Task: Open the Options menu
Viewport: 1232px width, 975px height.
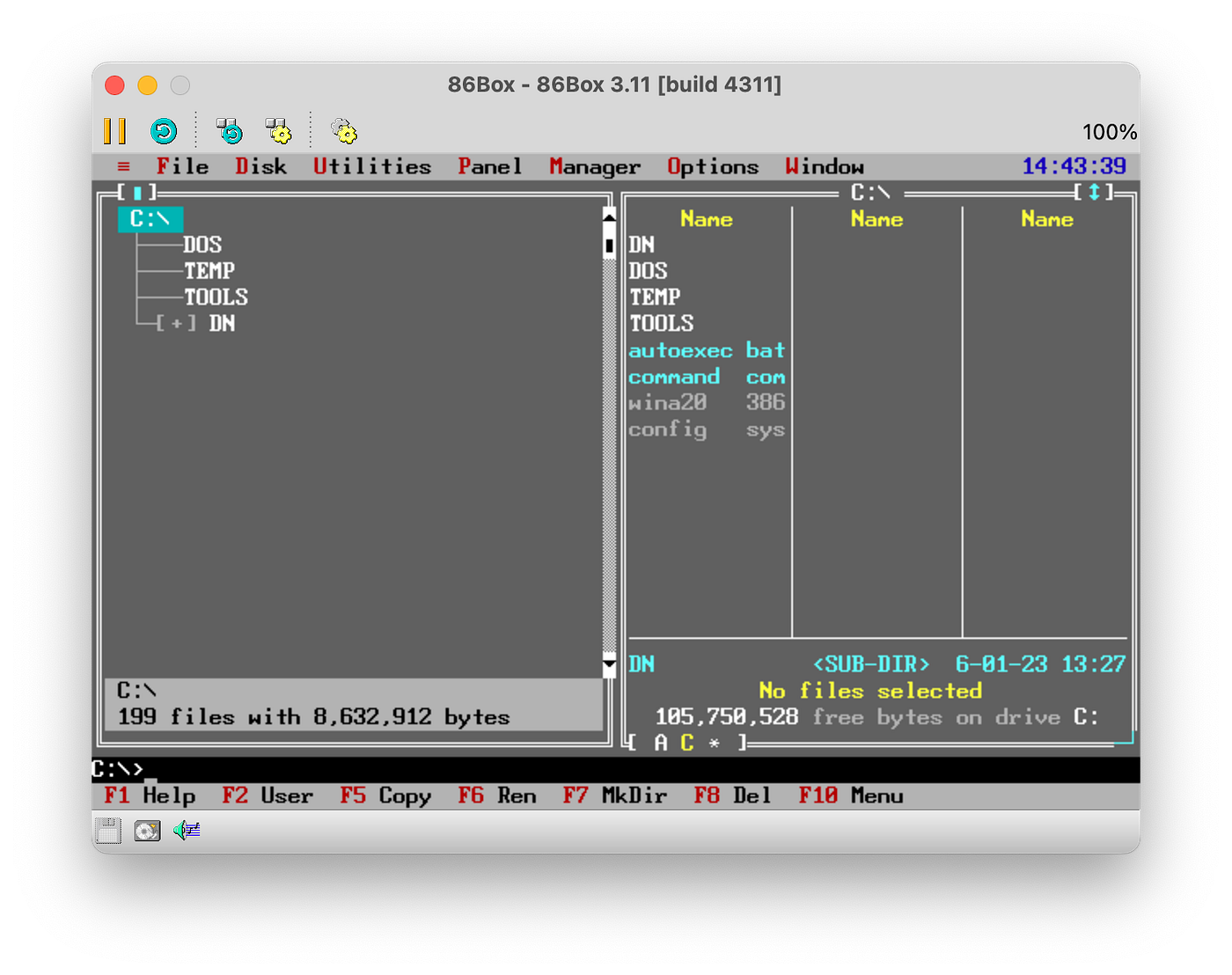Action: (x=713, y=166)
